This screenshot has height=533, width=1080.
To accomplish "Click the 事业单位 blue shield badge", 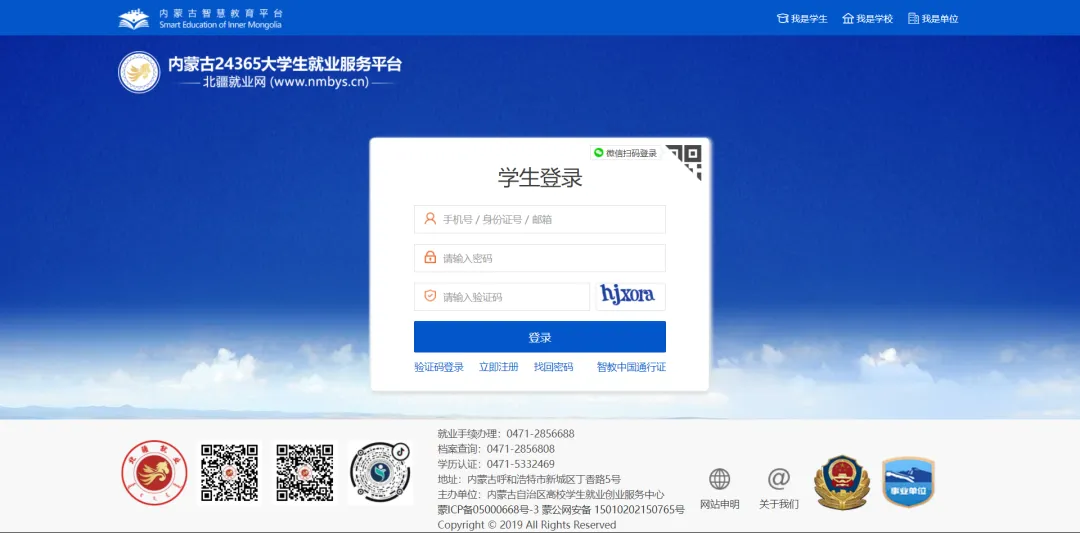I will pyautogui.click(x=908, y=483).
